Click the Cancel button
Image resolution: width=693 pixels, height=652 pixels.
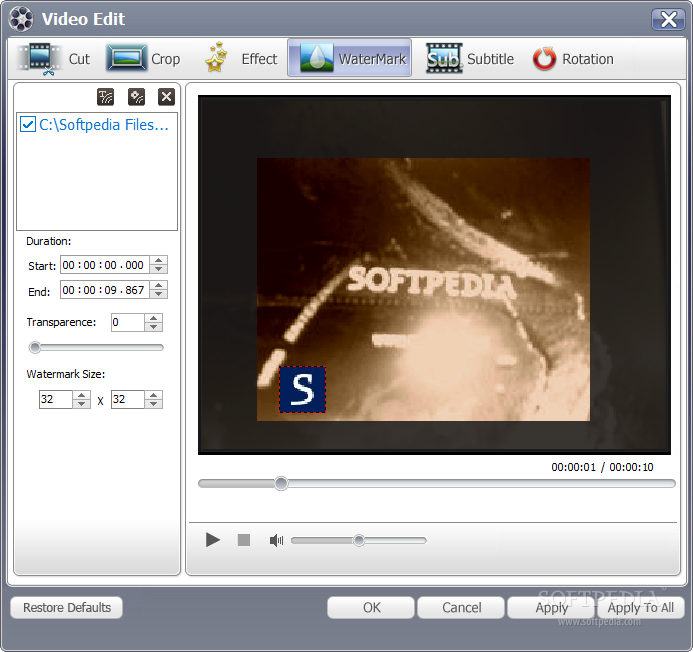click(461, 607)
